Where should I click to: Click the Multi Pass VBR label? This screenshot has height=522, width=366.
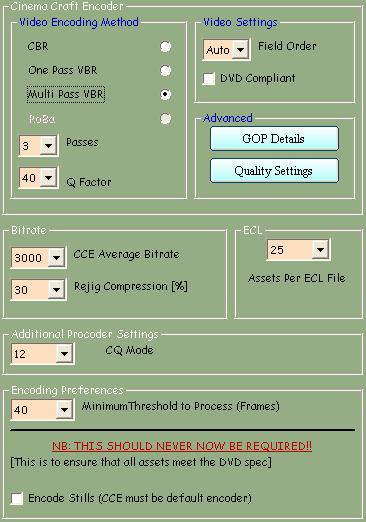pos(66,94)
